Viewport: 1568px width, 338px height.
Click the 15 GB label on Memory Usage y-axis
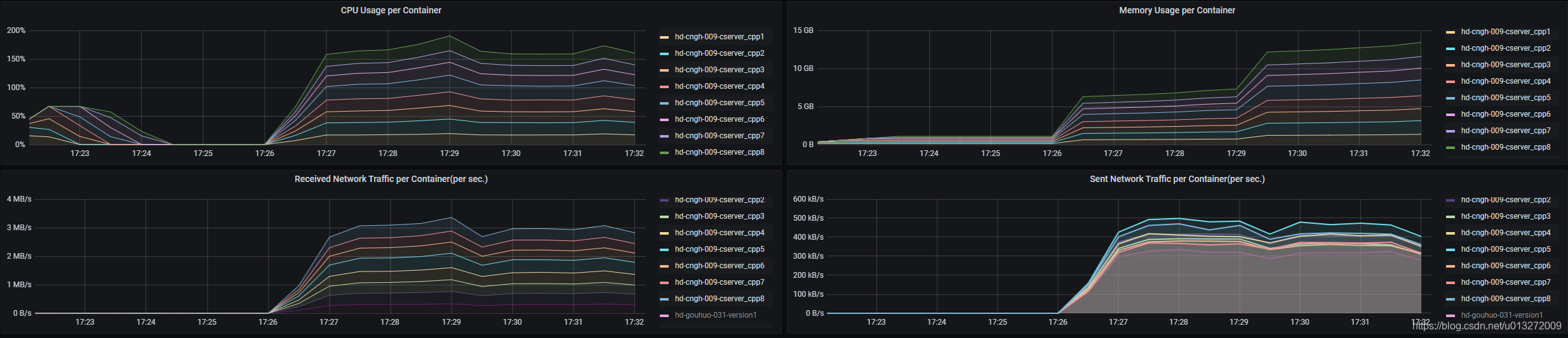803,30
